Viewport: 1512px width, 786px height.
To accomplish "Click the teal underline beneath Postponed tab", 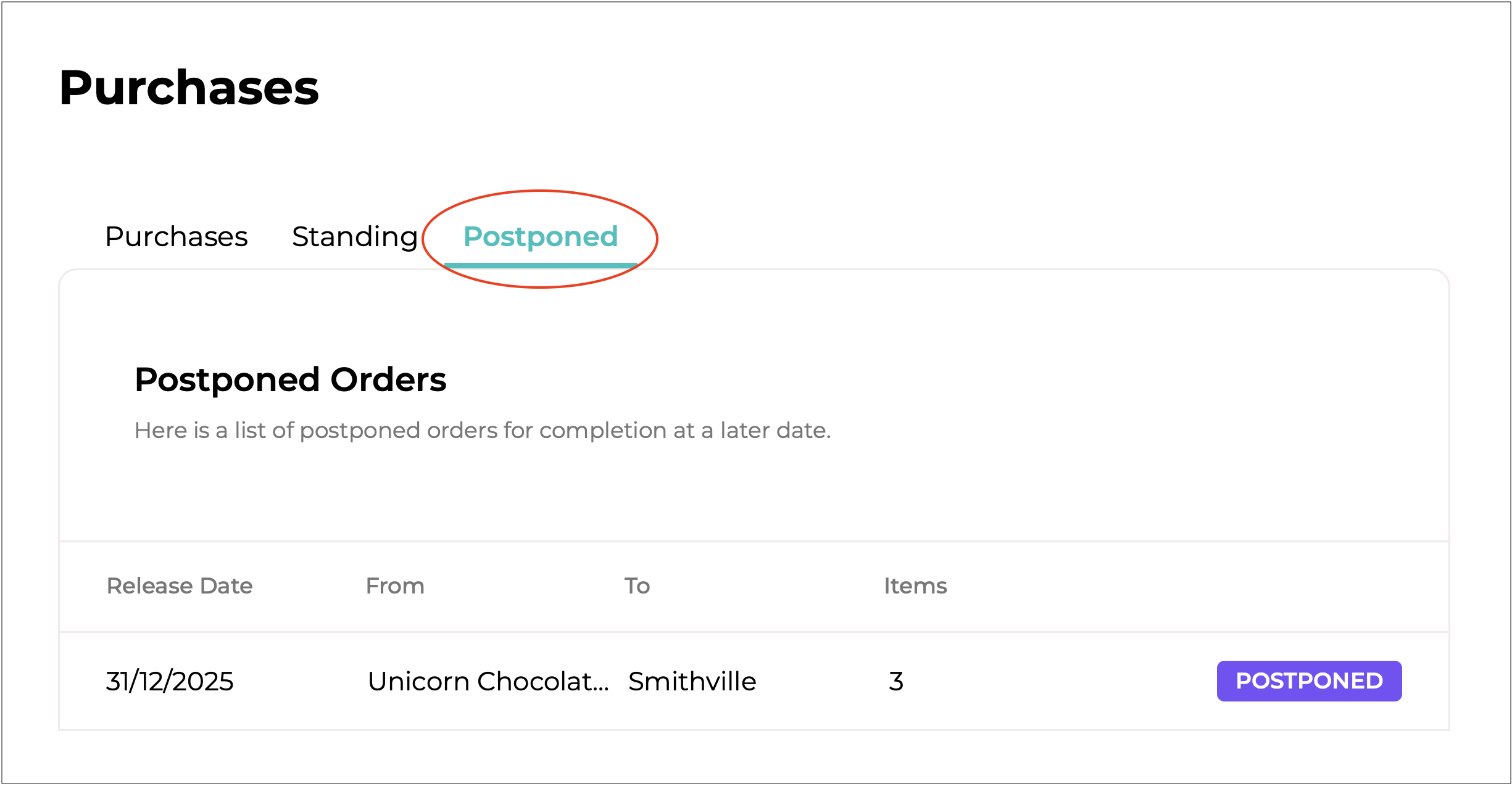I will [x=541, y=265].
